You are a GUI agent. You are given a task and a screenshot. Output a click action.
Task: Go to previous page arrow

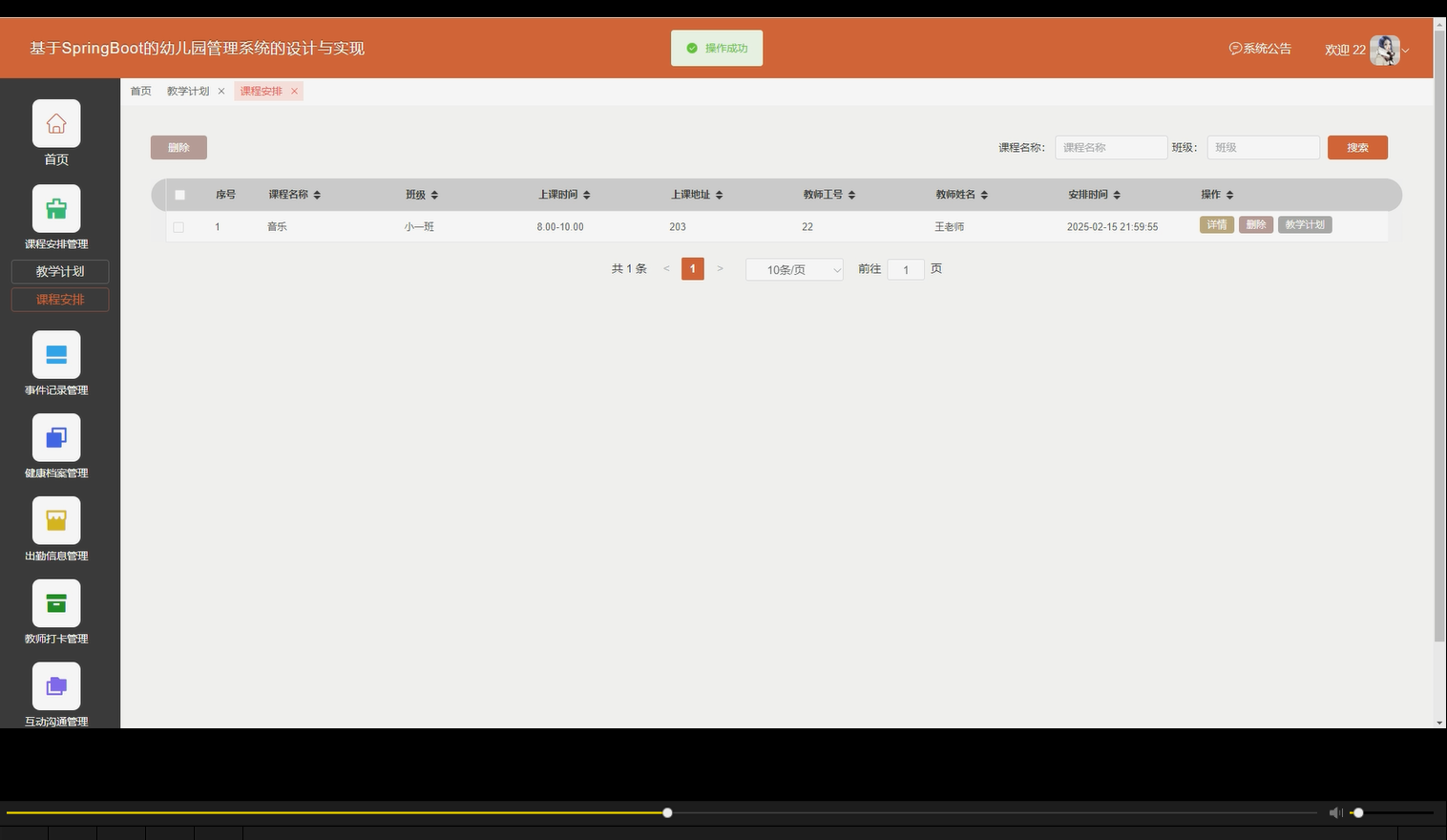tap(666, 269)
